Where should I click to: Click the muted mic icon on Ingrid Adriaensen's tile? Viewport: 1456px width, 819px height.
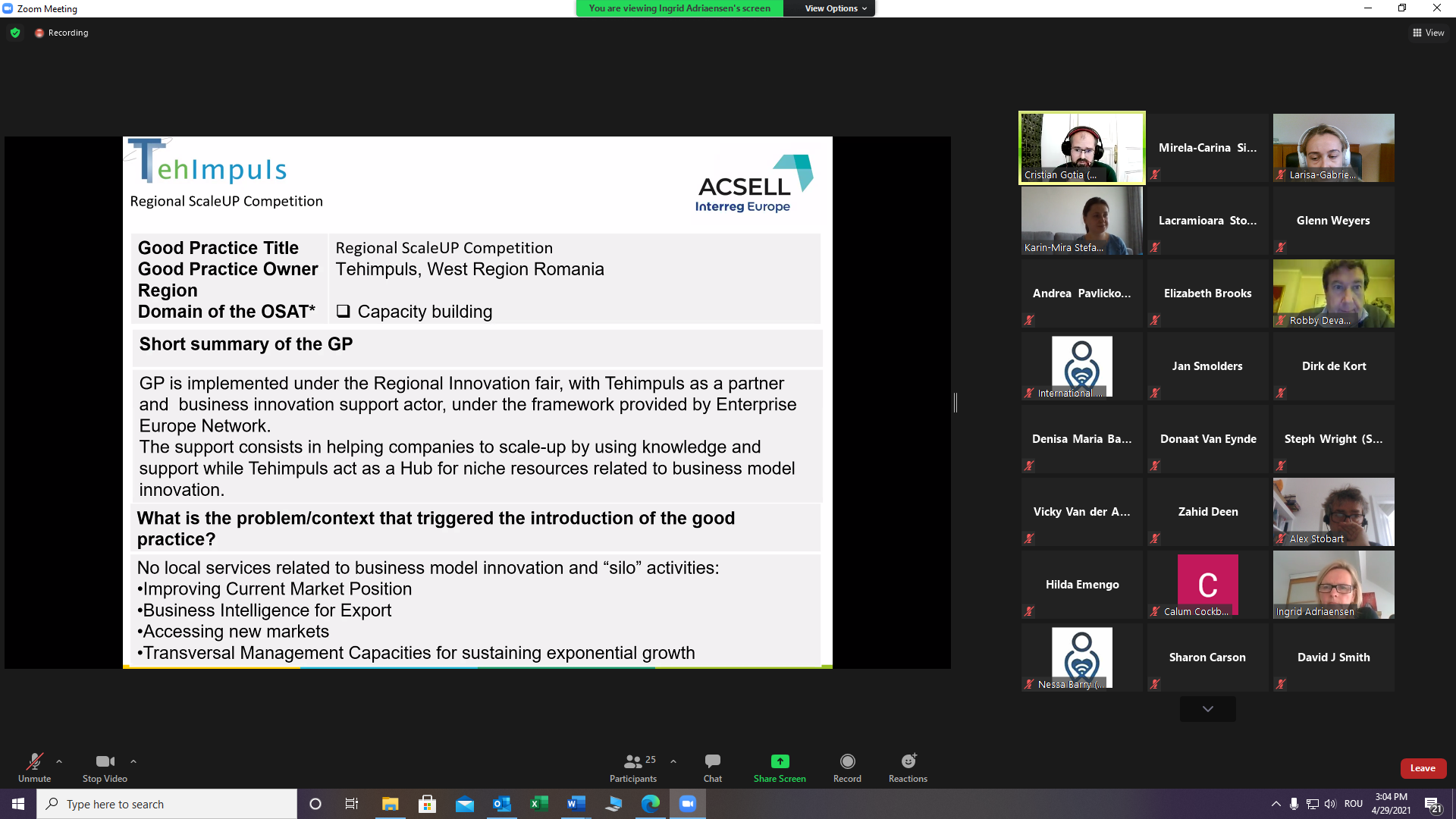coord(1280,612)
